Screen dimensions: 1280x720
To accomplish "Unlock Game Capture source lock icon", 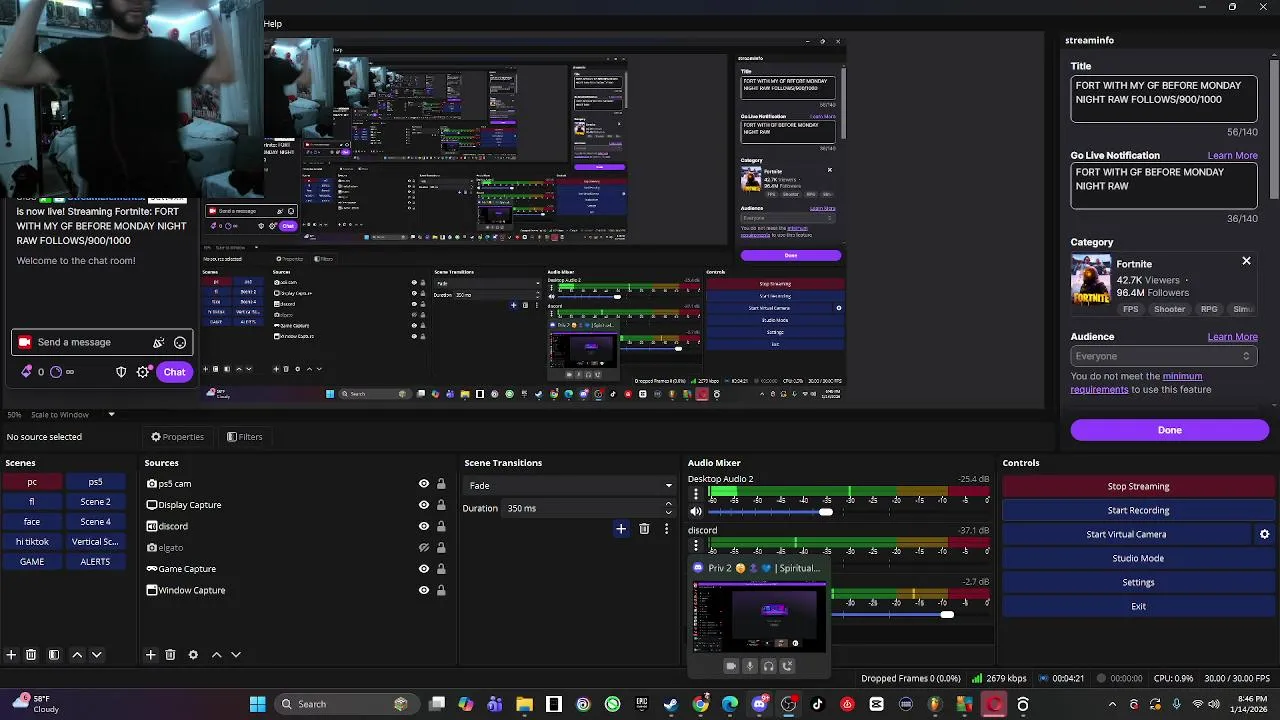I will click(441, 569).
